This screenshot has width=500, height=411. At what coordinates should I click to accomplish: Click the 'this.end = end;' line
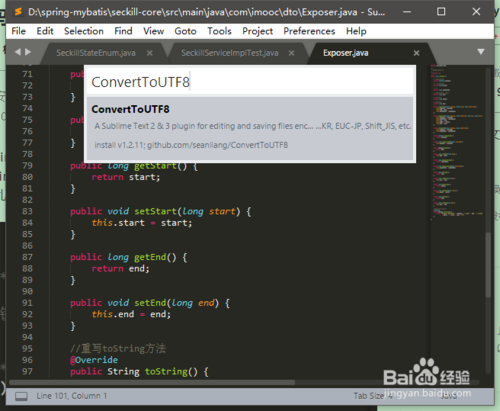131,314
